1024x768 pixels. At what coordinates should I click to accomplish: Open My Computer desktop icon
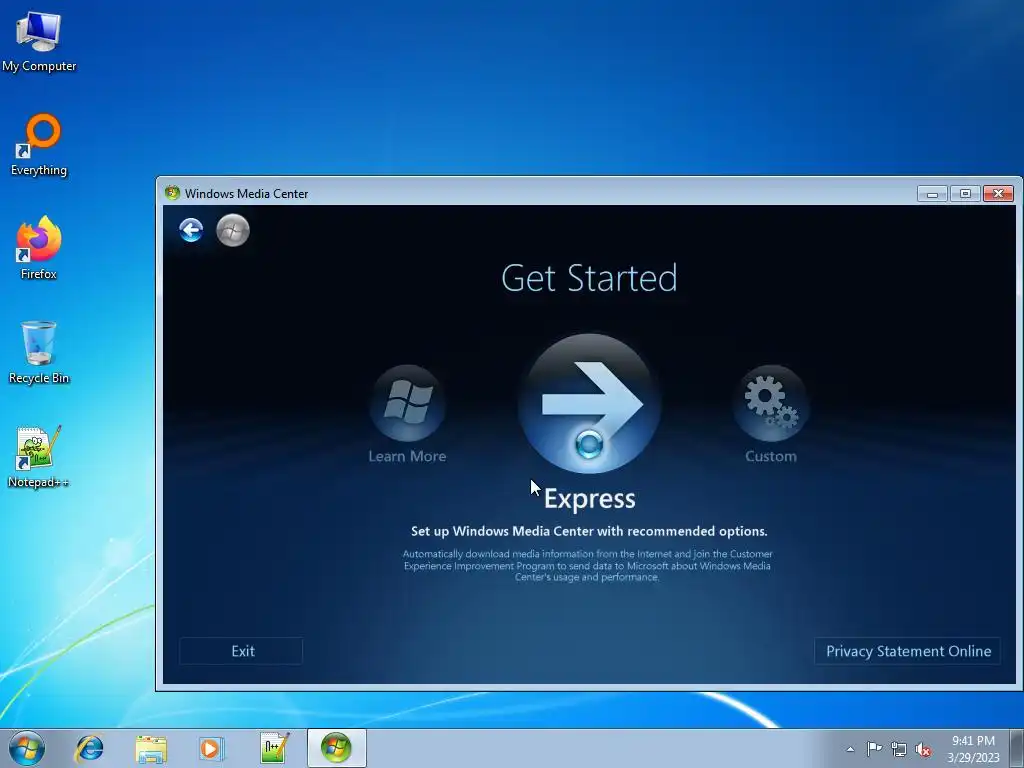pos(39,40)
